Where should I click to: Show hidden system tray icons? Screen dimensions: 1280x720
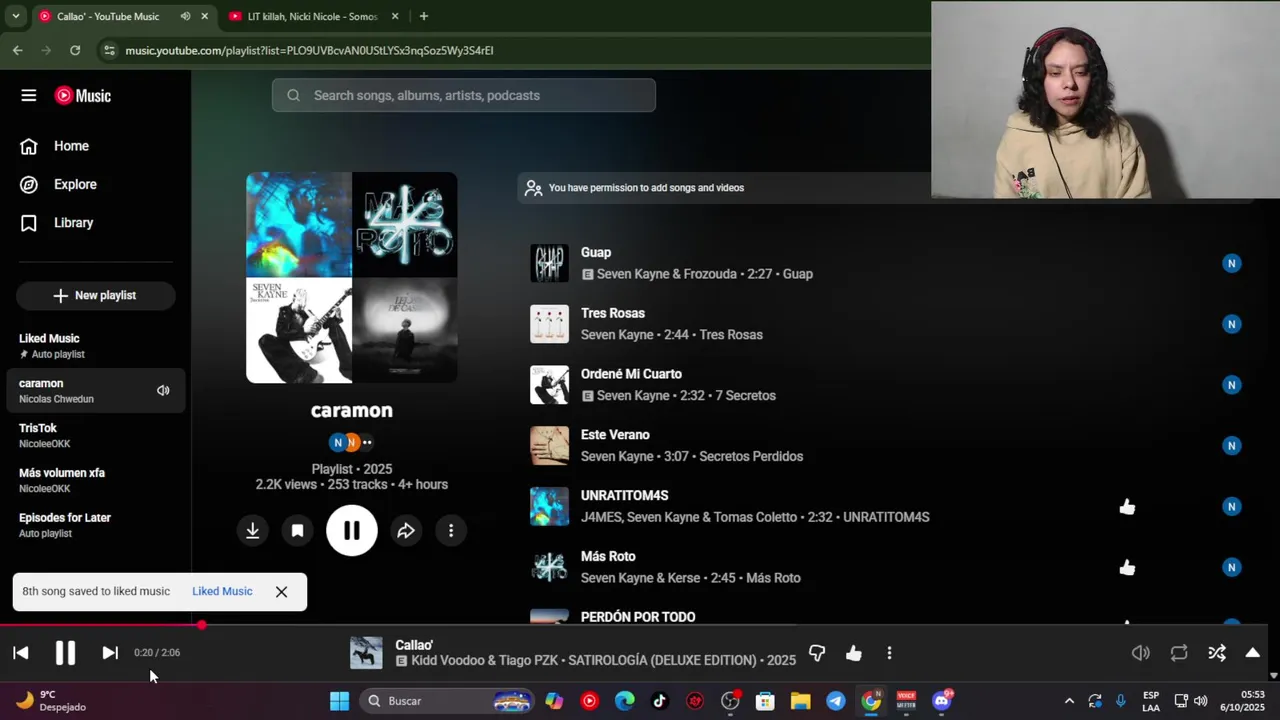(x=1068, y=701)
